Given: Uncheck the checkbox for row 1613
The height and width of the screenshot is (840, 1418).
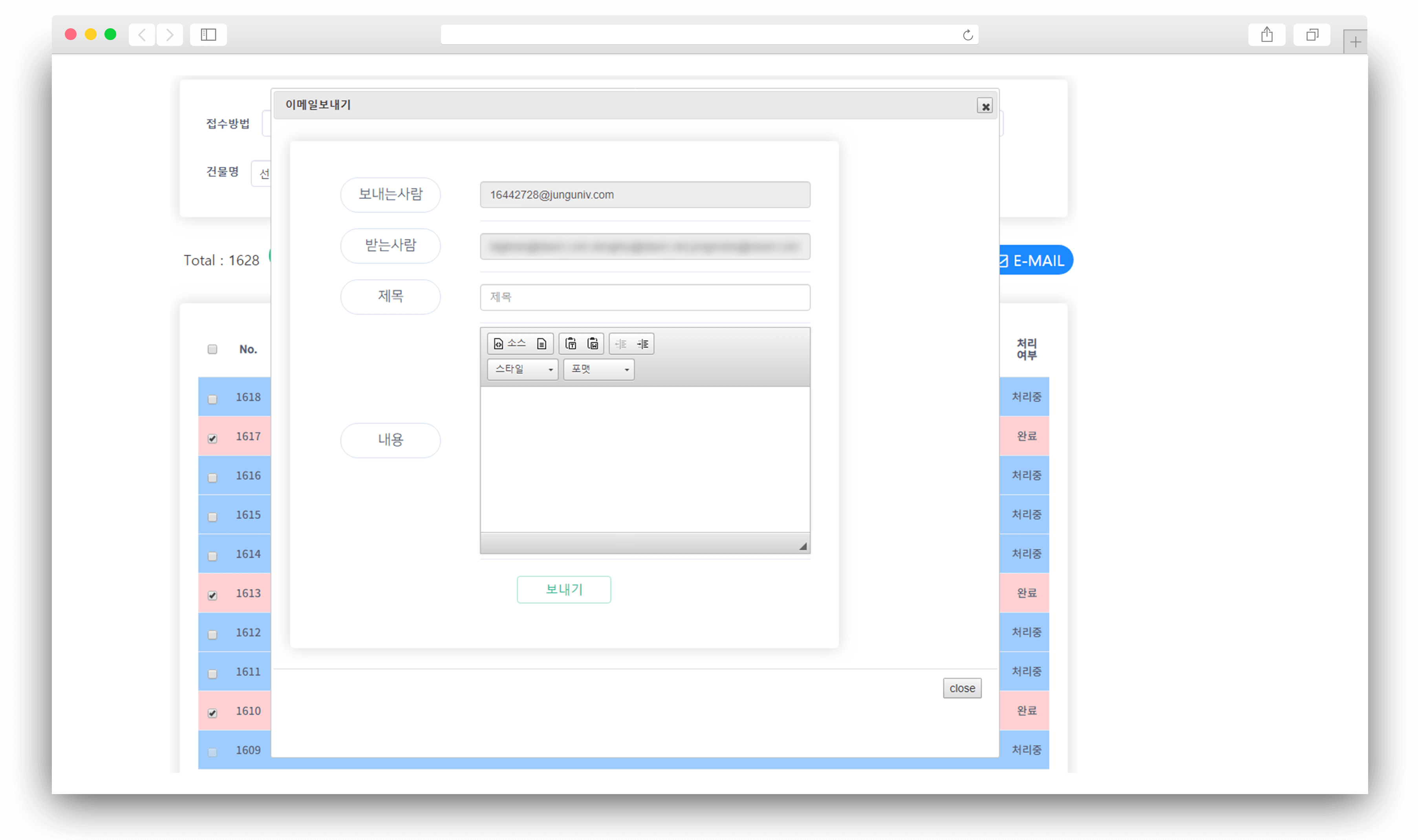Looking at the screenshot, I should click(212, 595).
